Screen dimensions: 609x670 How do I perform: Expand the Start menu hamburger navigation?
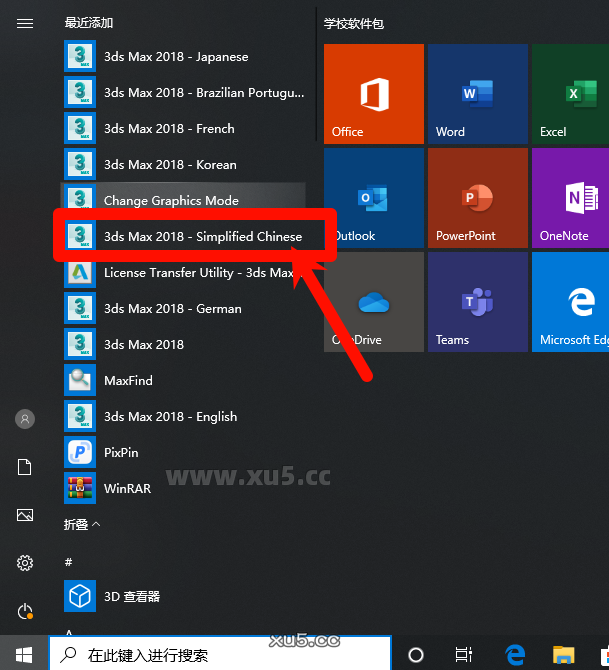coord(25,23)
